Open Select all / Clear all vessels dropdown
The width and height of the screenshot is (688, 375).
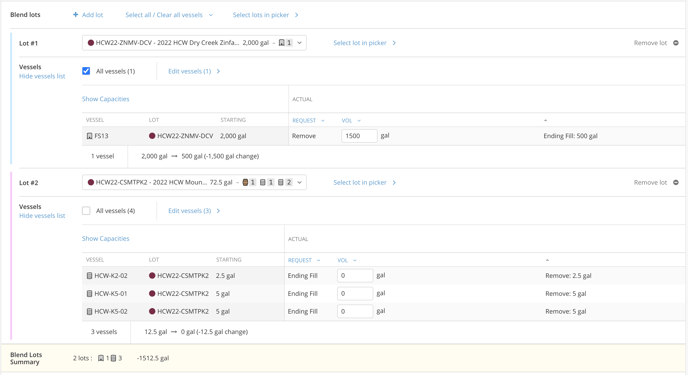pos(169,14)
